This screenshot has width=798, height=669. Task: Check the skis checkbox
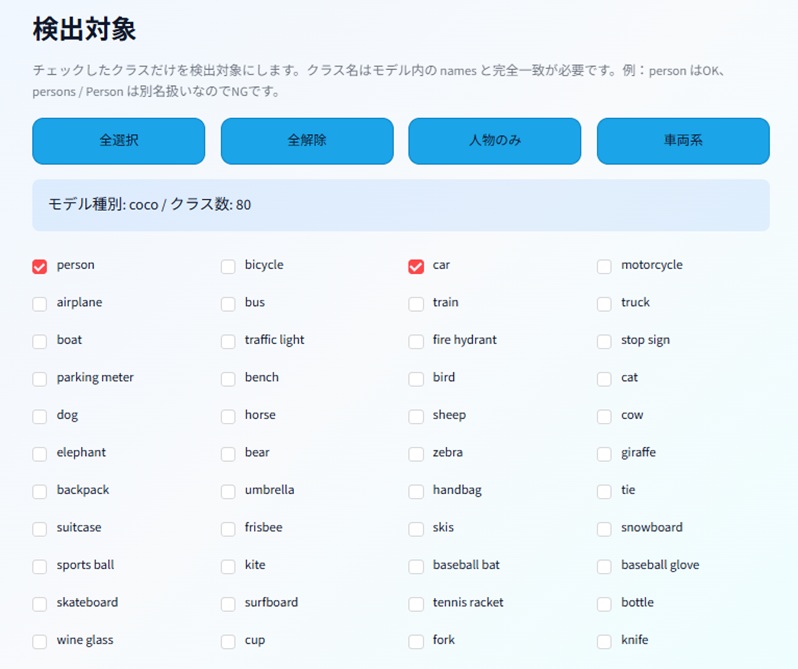[x=416, y=529]
